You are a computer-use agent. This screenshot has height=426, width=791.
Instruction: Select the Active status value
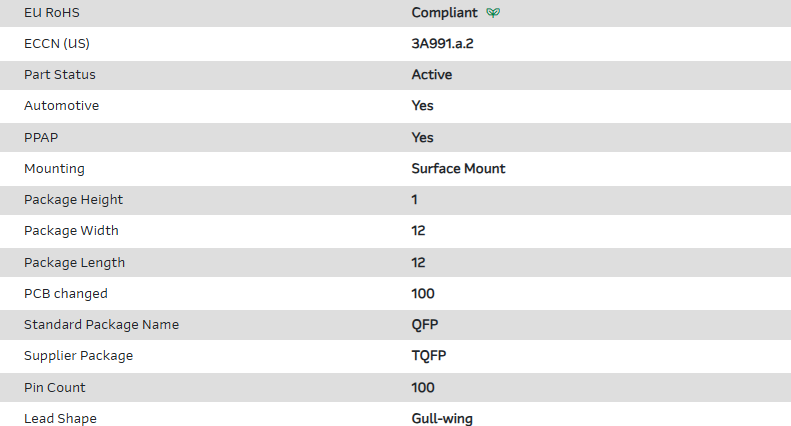432,75
